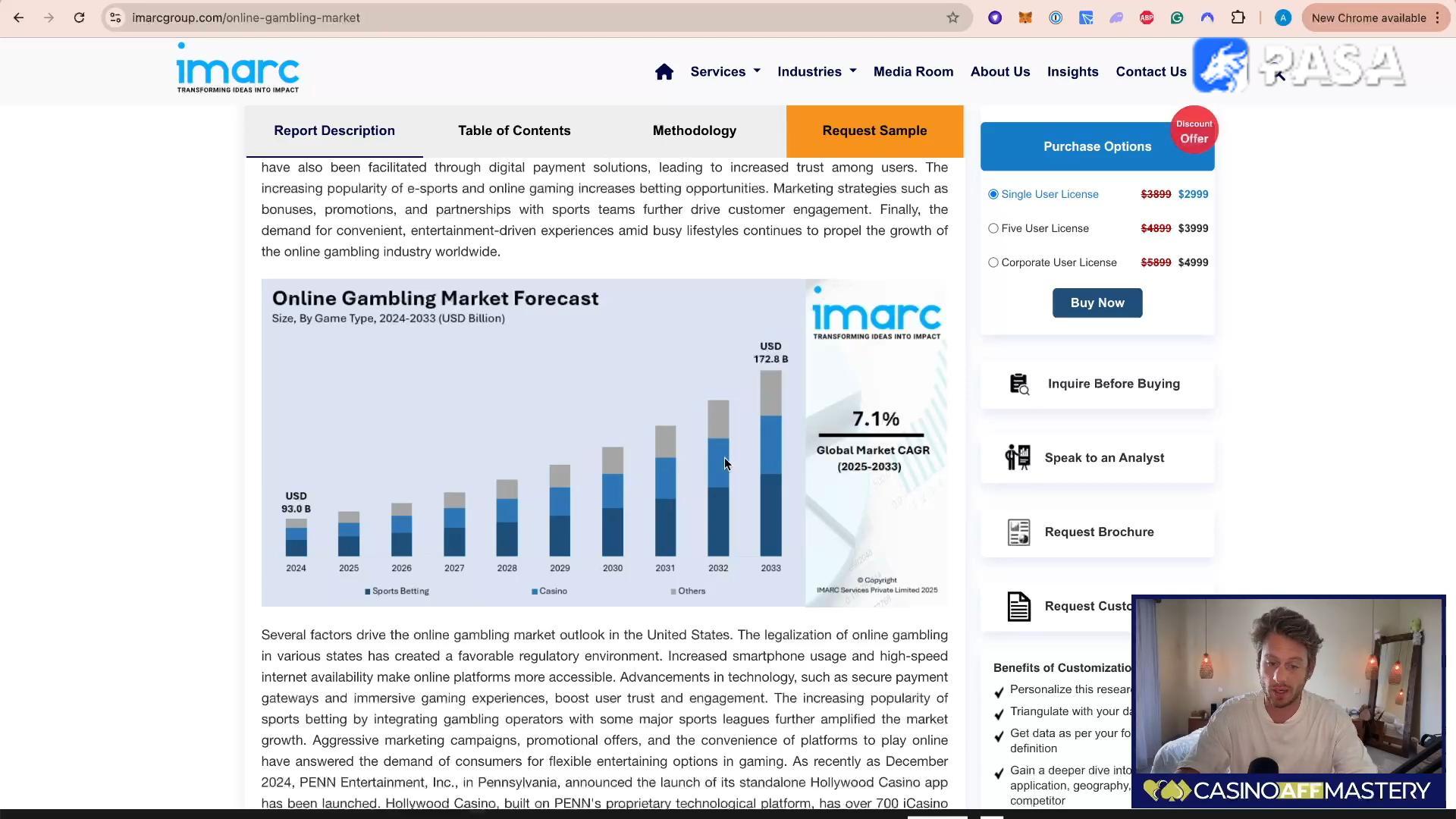This screenshot has height=819, width=1456.
Task: Open the purple arc-shaped extension icon
Action: click(1207, 17)
